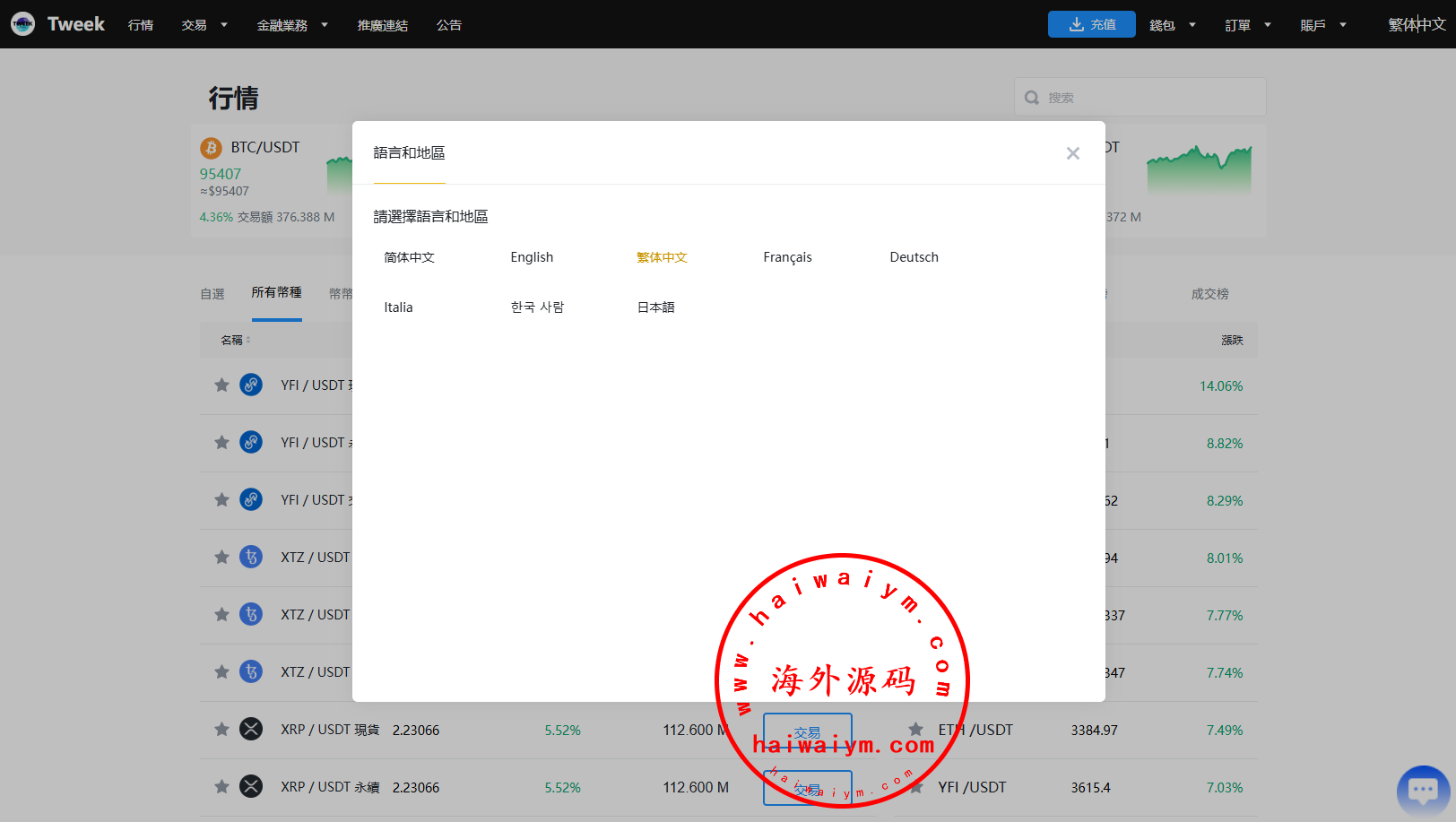The width and height of the screenshot is (1456, 822).
Task: Expand the 交易 dropdown menu
Action: coord(204,25)
